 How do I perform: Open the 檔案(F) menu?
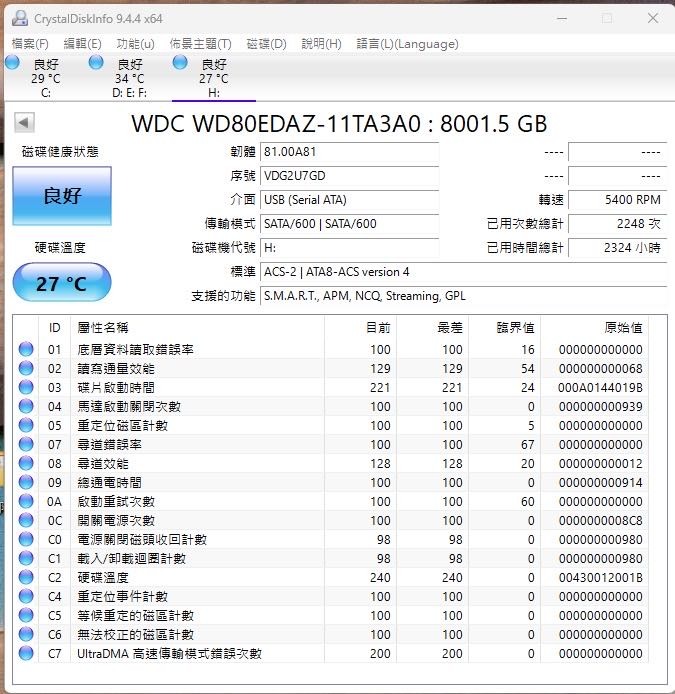[30, 44]
